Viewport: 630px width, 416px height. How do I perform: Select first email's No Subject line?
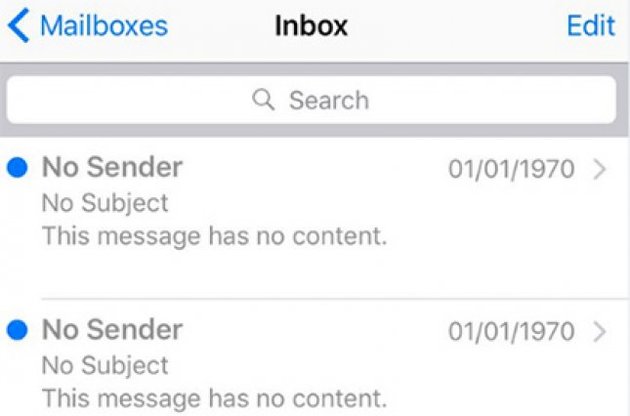click(105, 203)
